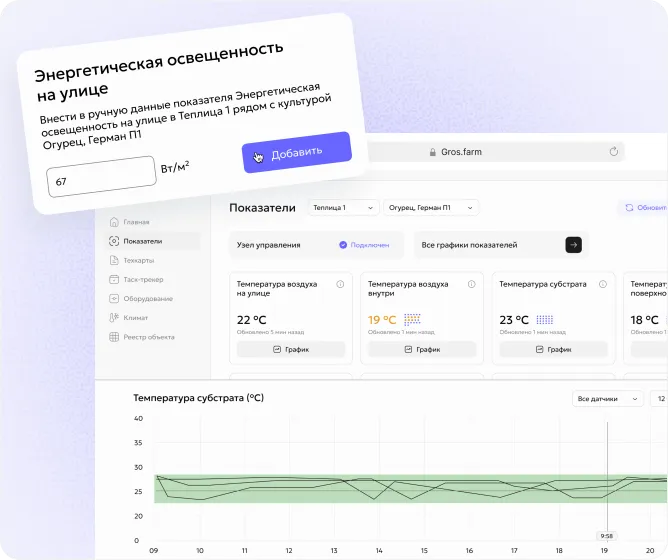Click info icon on Температура субстрата card
The width and height of the screenshot is (668, 560).
(x=603, y=284)
